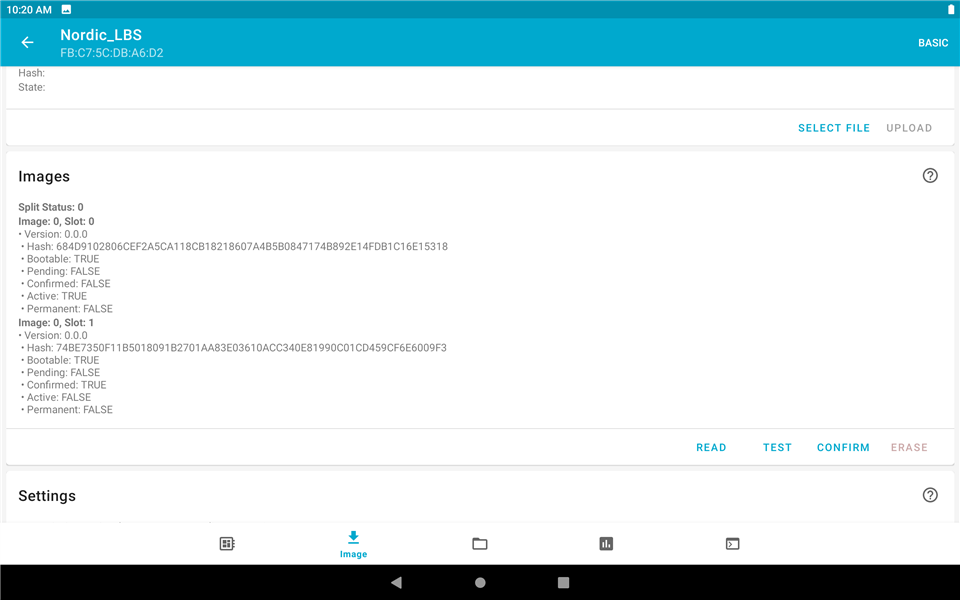Click the Images section heading
960x600 pixels.
point(44,176)
